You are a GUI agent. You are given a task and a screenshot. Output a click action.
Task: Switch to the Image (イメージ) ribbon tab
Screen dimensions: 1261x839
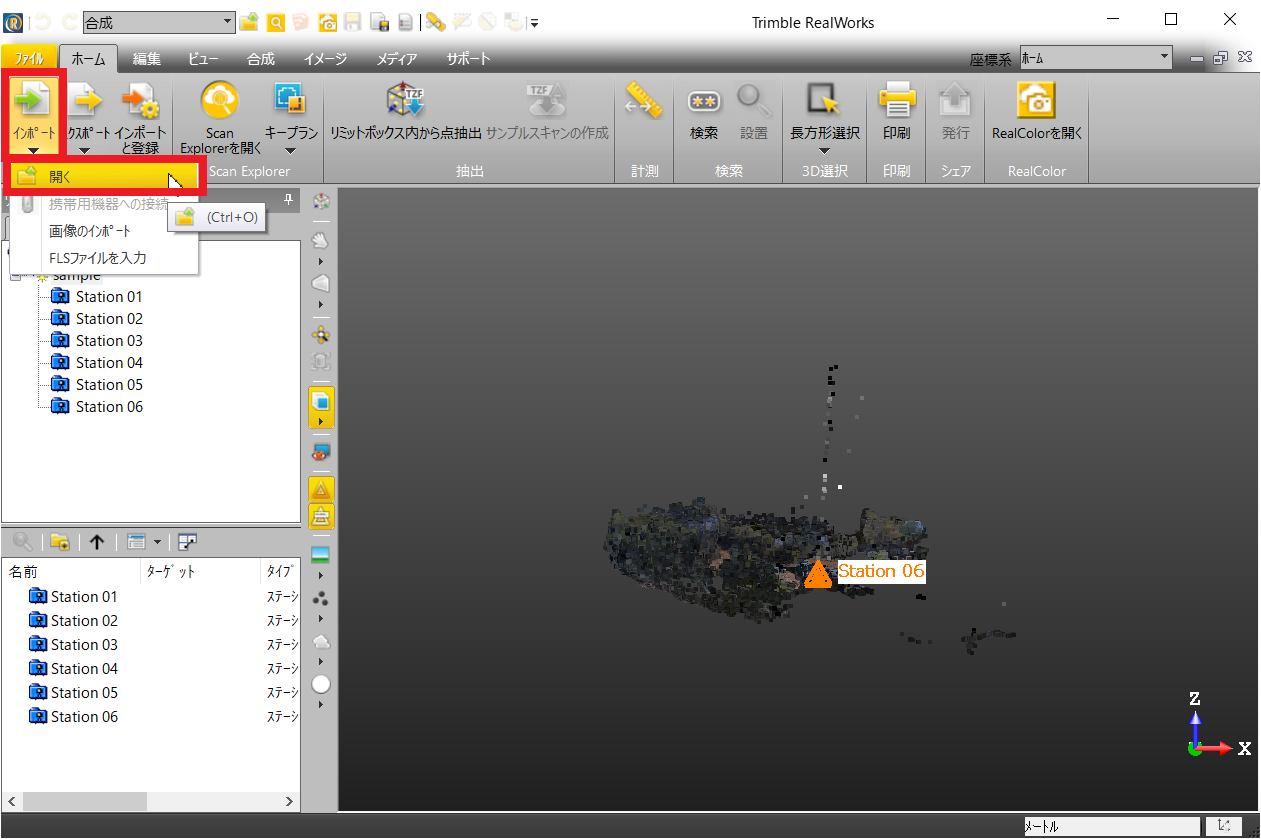pos(325,59)
